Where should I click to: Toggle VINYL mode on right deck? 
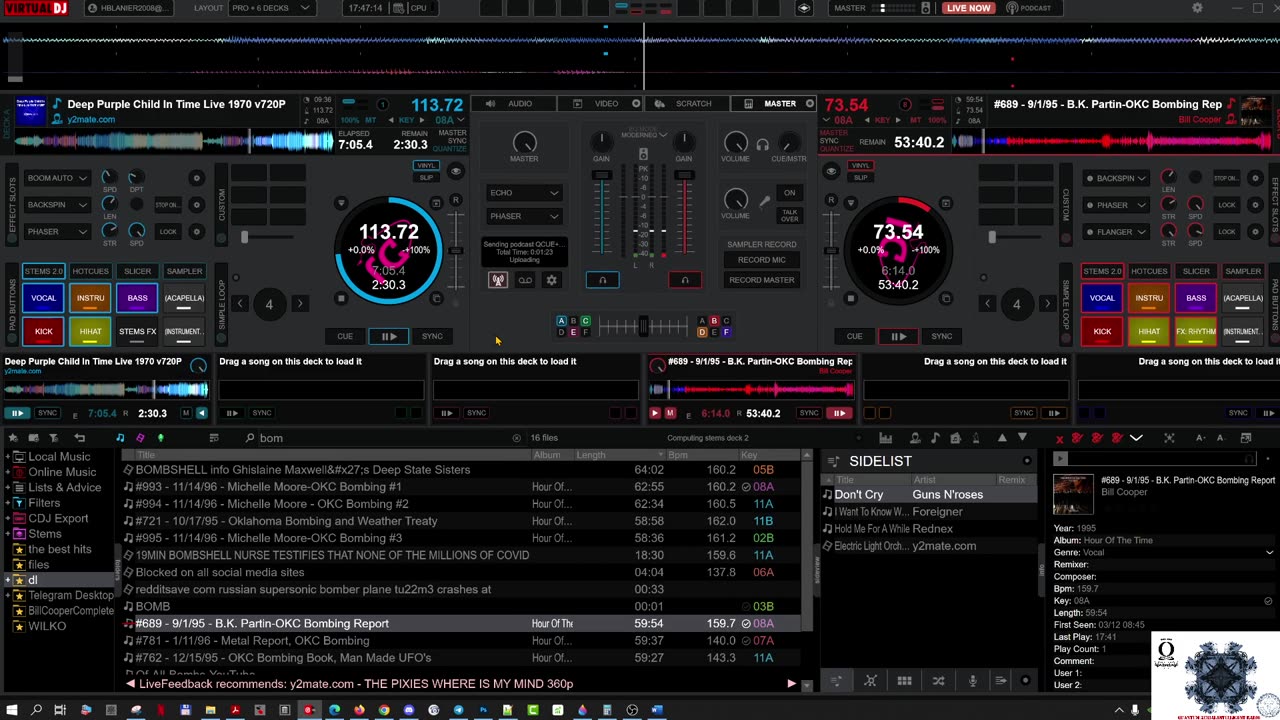[860, 166]
